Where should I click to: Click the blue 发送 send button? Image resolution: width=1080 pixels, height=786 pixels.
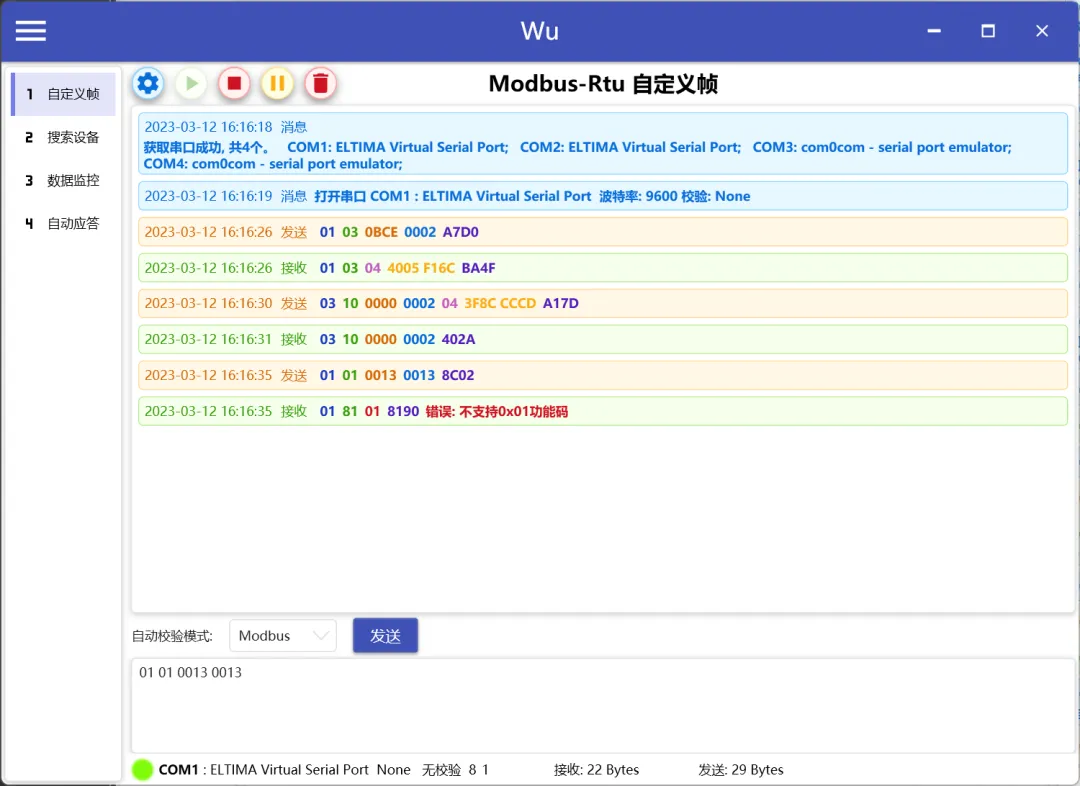tap(385, 636)
